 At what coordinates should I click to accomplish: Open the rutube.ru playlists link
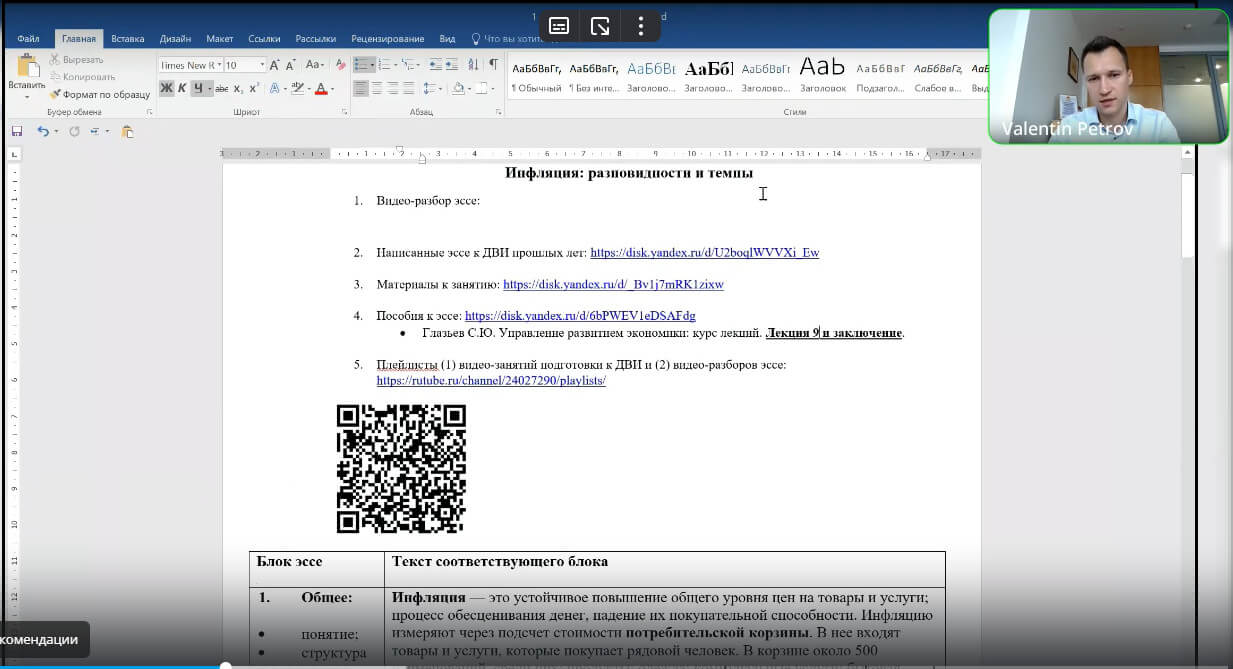(491, 381)
